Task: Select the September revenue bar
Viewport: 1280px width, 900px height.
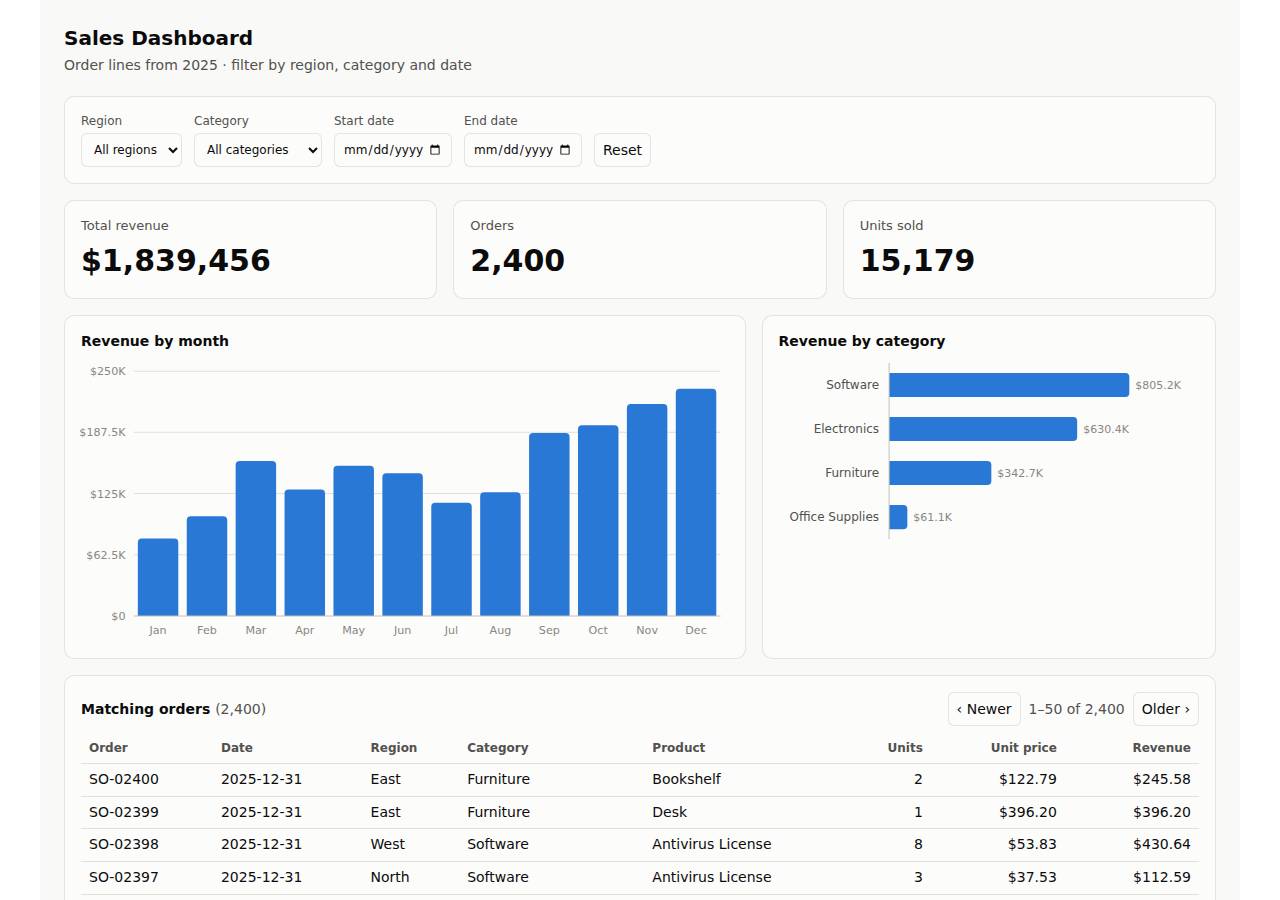Action: pyautogui.click(x=549, y=524)
